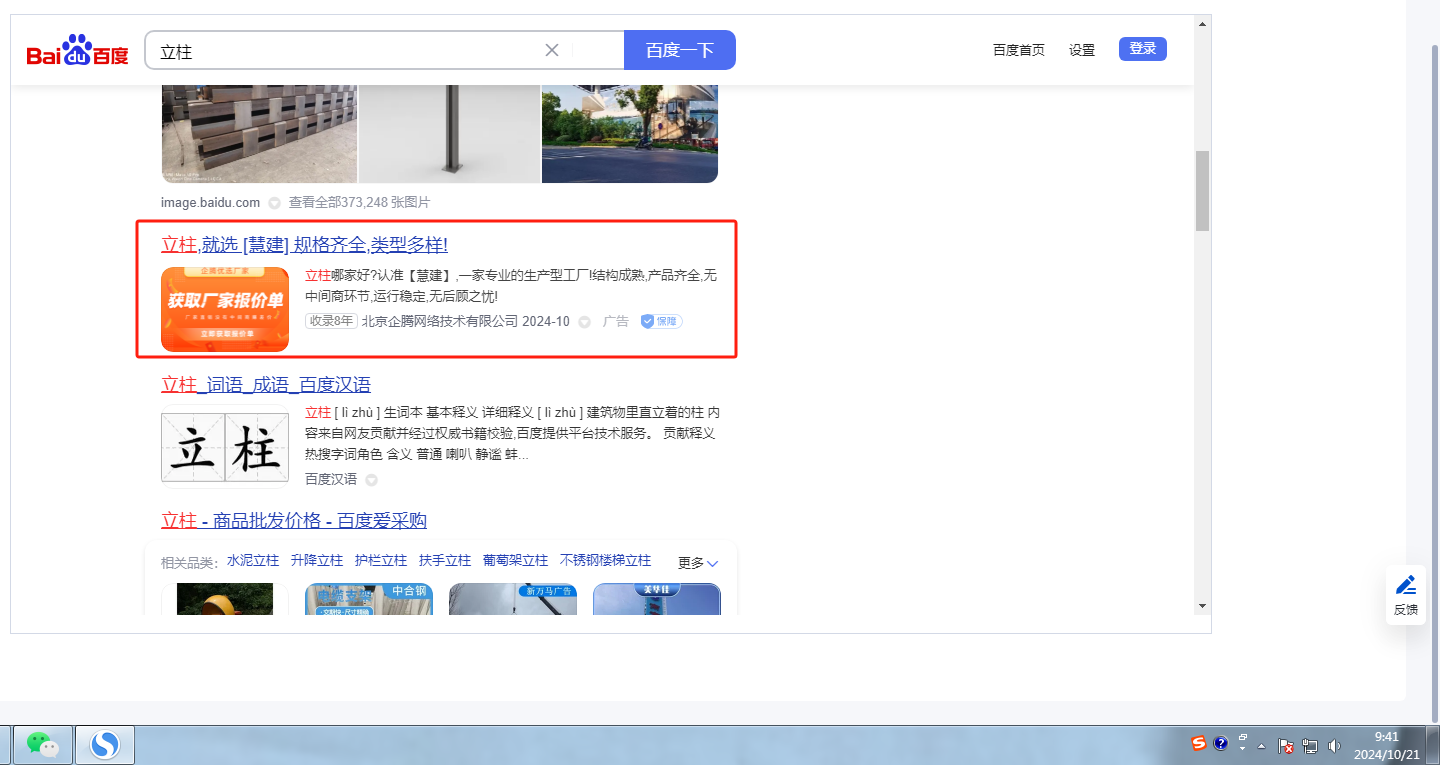Open the 立柱_词语_成语_百度汉语 result
The height and width of the screenshot is (765, 1440).
pyautogui.click(x=266, y=385)
